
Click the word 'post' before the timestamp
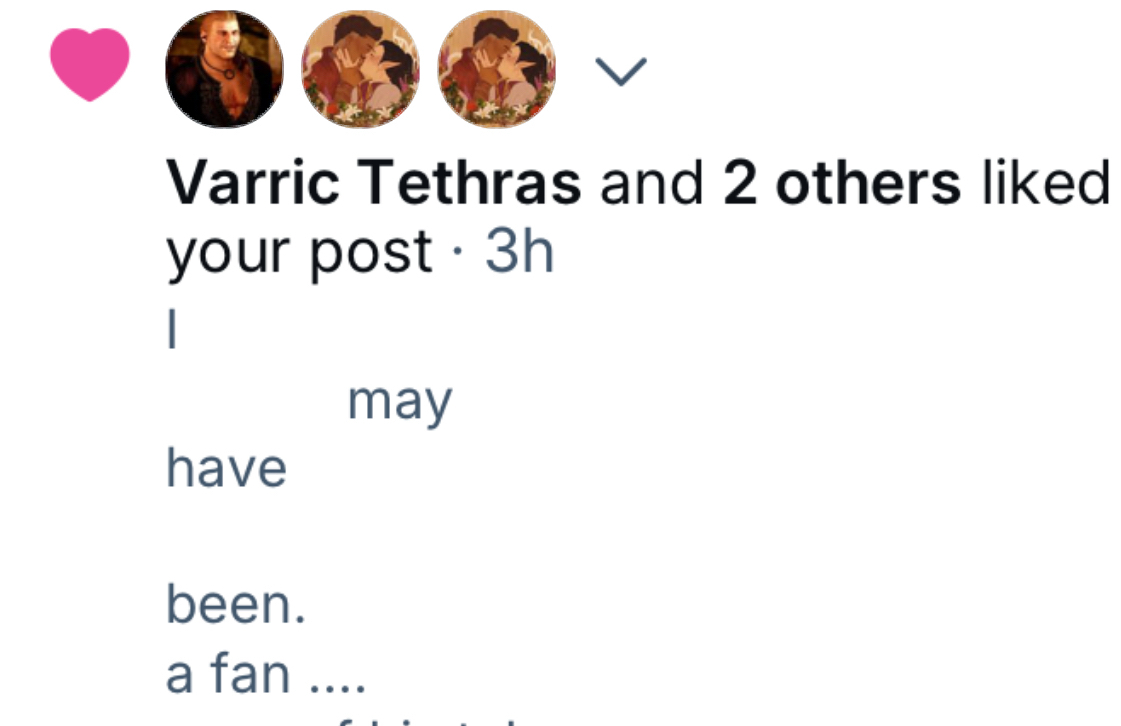(x=370, y=255)
